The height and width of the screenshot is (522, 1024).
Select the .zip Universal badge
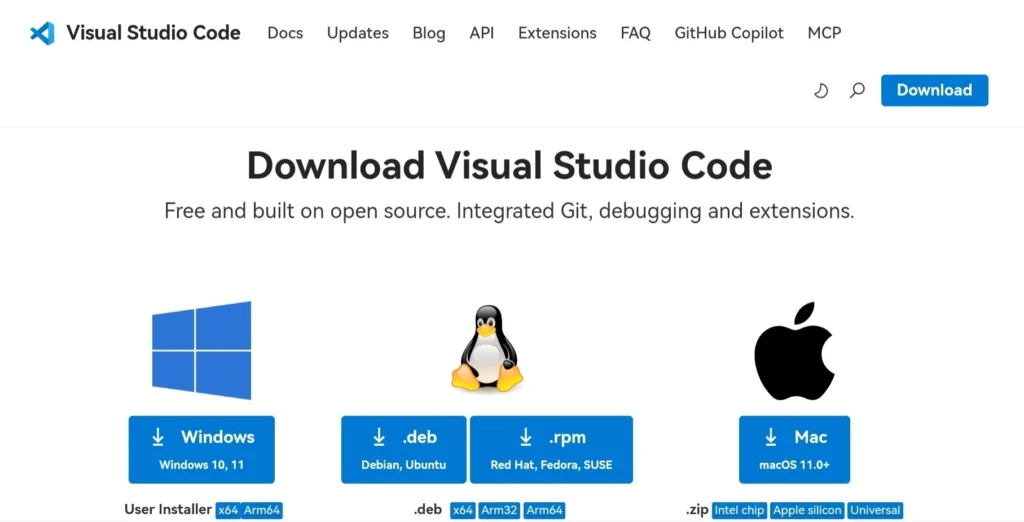coord(875,510)
